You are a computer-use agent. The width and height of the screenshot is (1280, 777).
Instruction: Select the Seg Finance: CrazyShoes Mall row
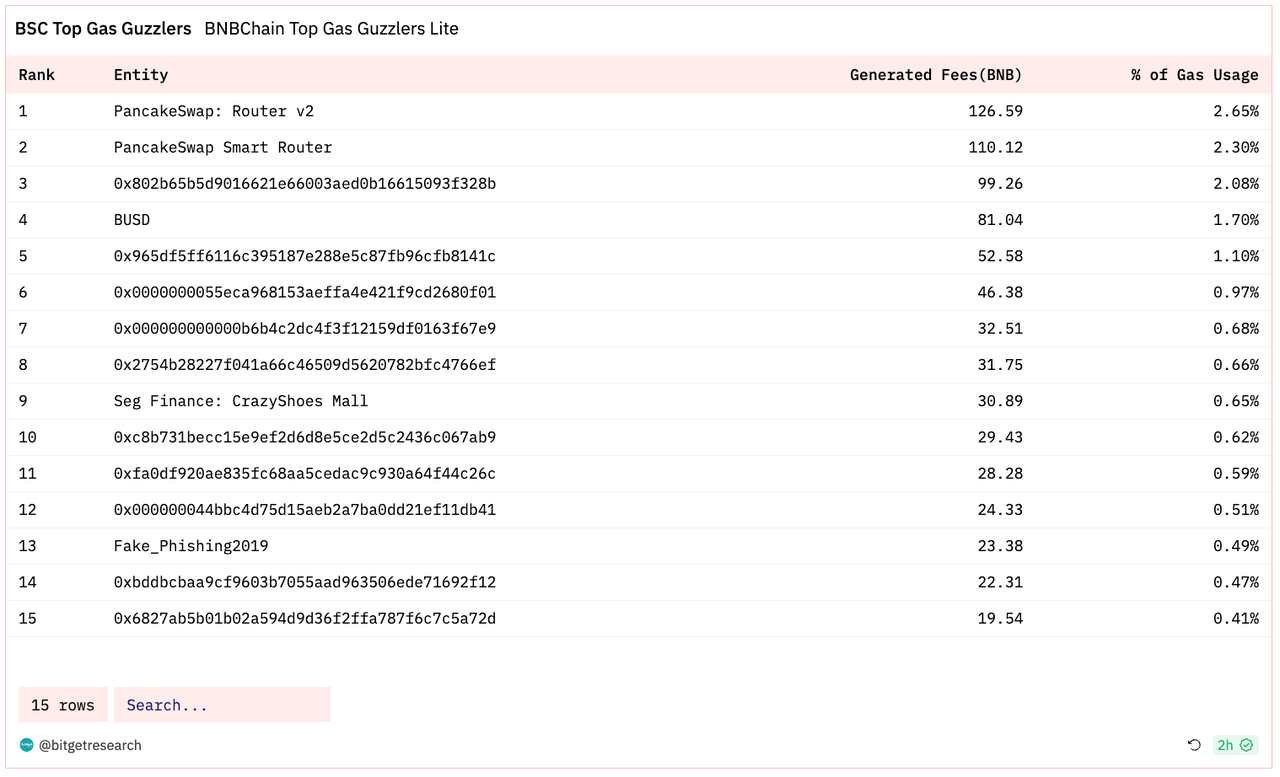point(639,401)
